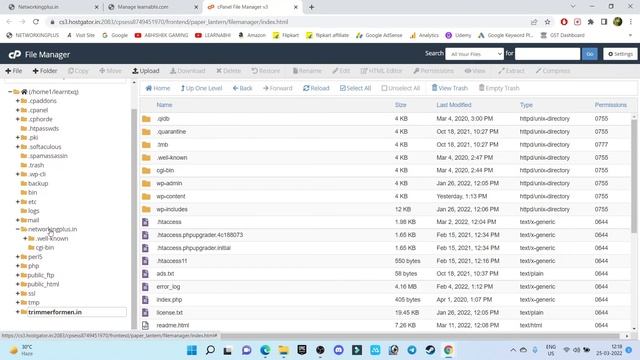Open the HTML Editor tool
640x360 pixels.
(x=381, y=71)
